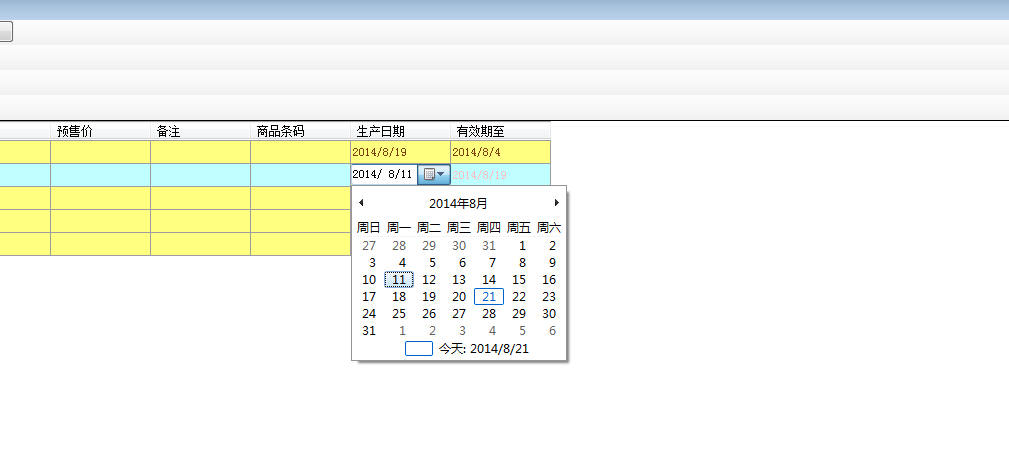Screen dimensions: 1009x473
Task: Select grayed September 2 in last row
Action: (x=432, y=331)
